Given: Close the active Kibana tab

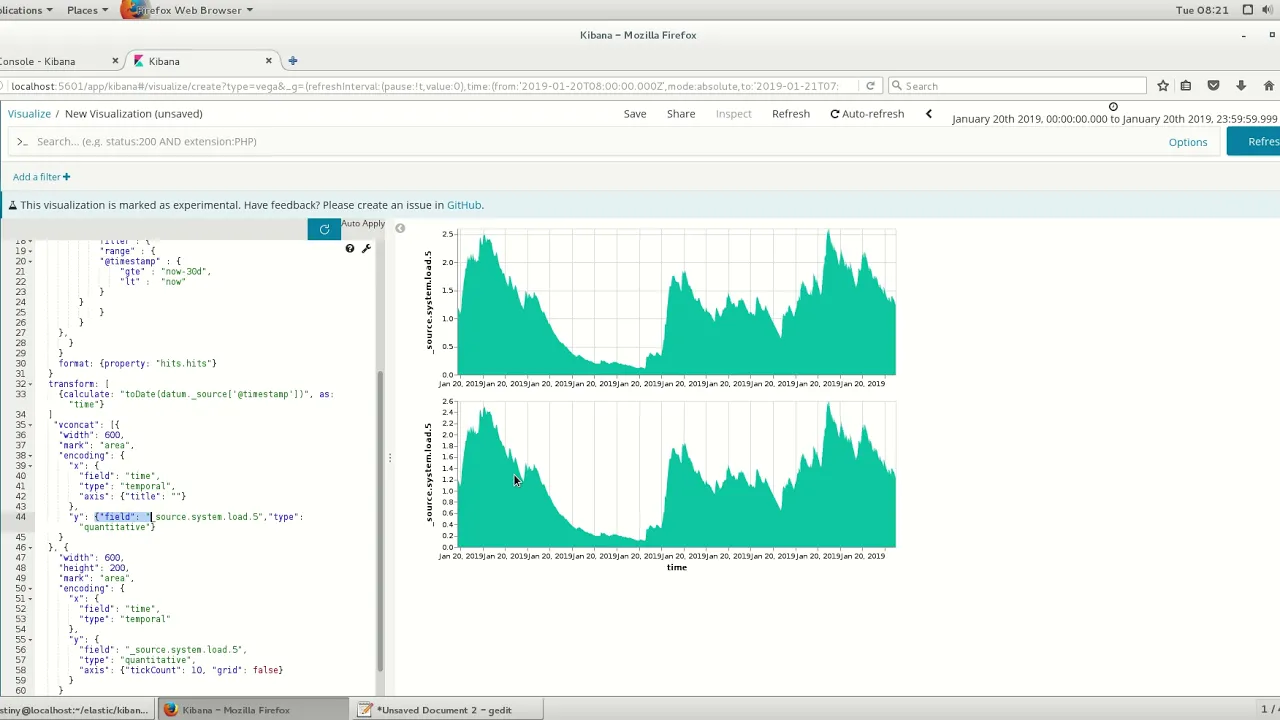Looking at the screenshot, I should pos(268,61).
